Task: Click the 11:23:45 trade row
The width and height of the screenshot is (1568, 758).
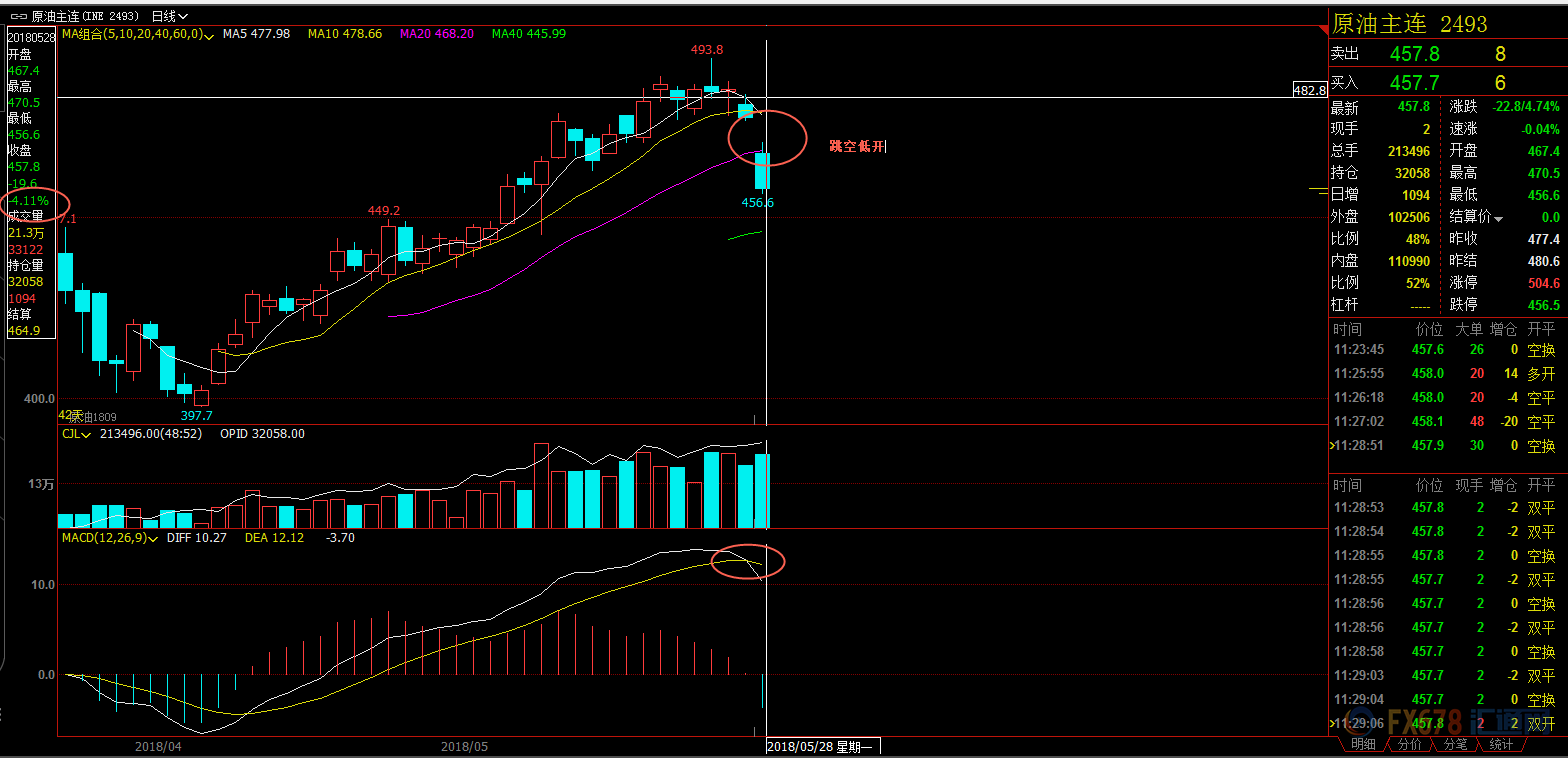Action: [1446, 350]
